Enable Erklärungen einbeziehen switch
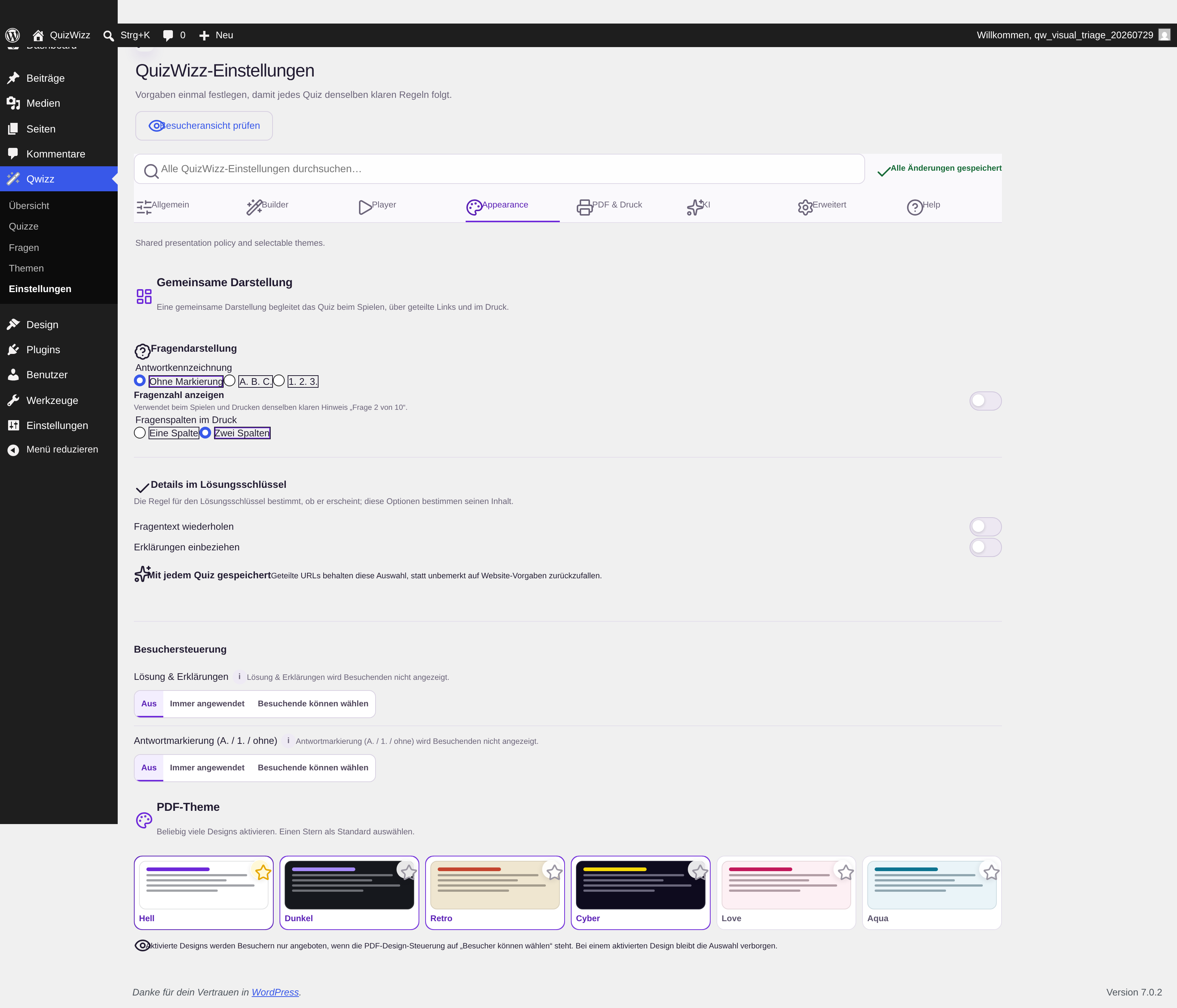Image resolution: width=1177 pixels, height=1008 pixels. tap(985, 547)
